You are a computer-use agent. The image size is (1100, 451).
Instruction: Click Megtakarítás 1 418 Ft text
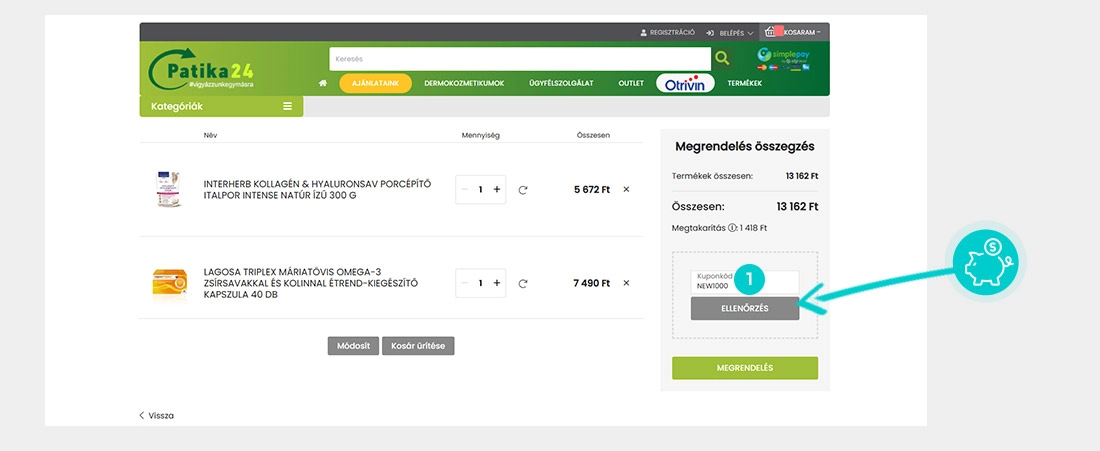click(719, 228)
